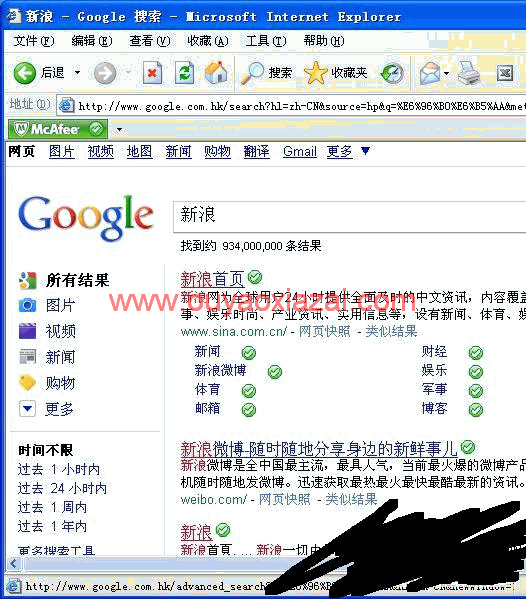Open the 查看(V) menu
The image size is (526, 599).
(149, 40)
